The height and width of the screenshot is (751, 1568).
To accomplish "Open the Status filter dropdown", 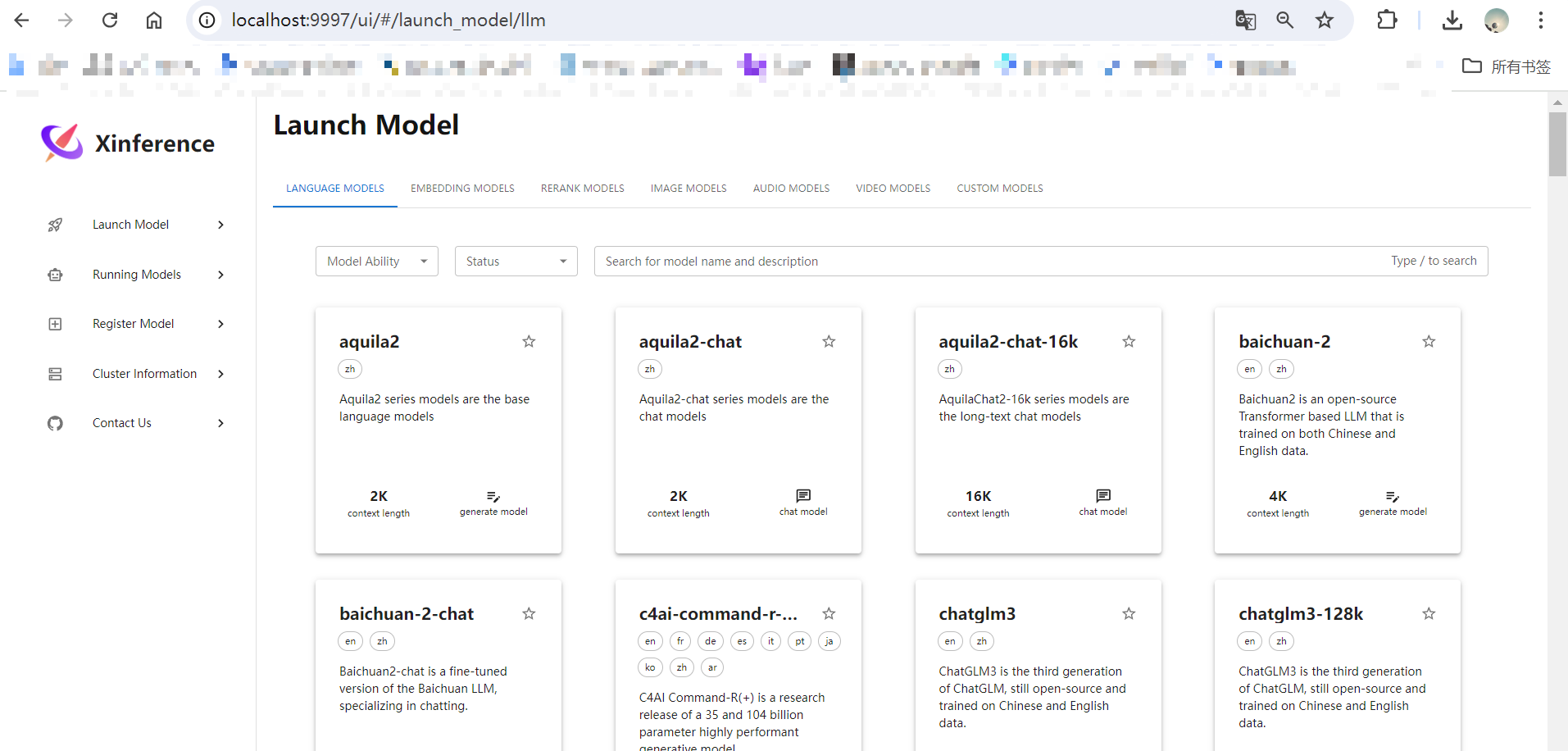I will [x=516, y=262].
